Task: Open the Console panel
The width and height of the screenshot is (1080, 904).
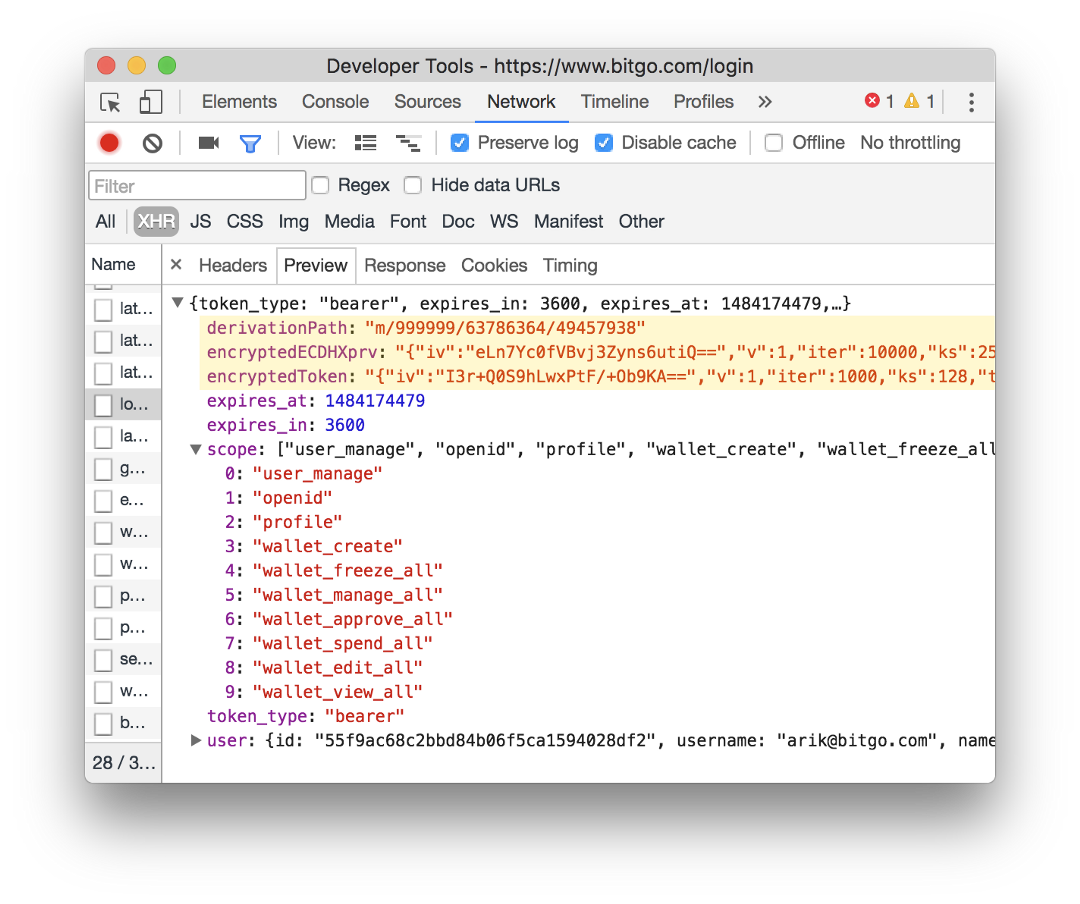Action: 335,102
